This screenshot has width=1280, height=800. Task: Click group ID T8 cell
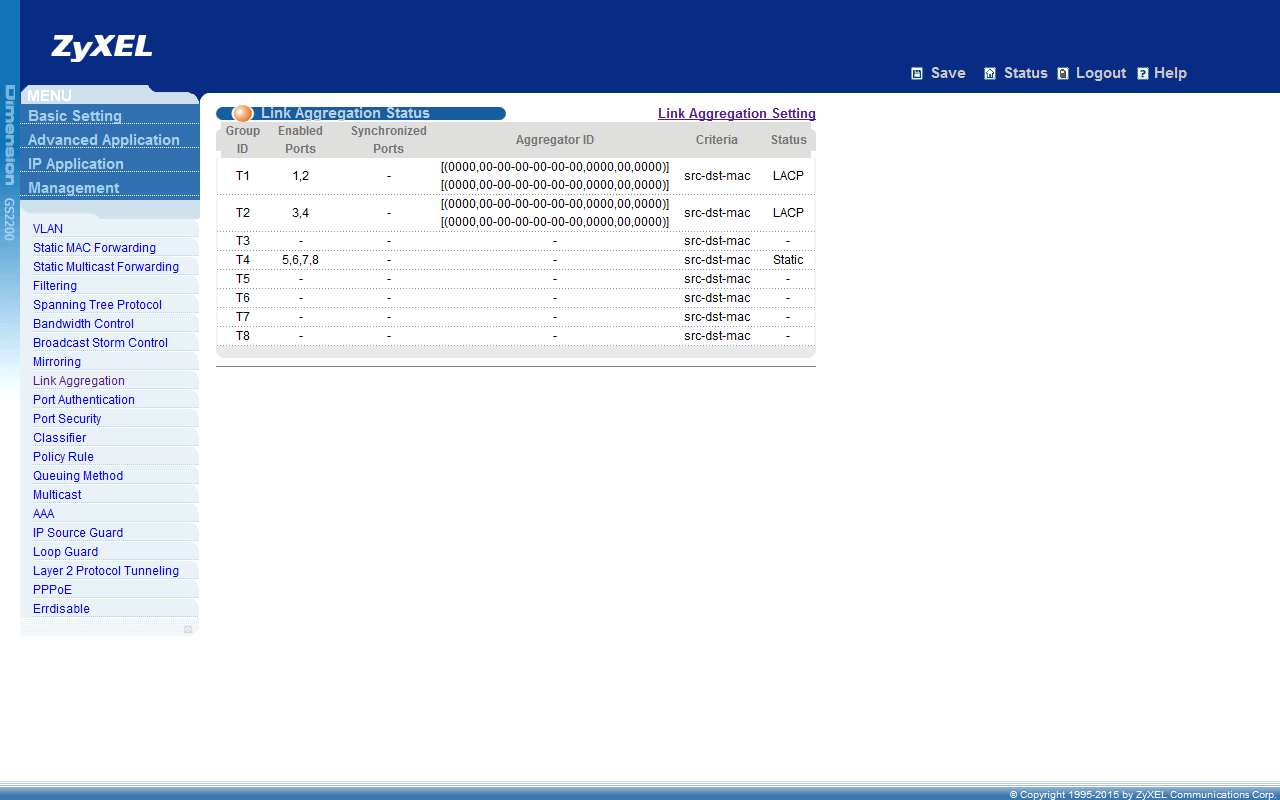(x=243, y=336)
